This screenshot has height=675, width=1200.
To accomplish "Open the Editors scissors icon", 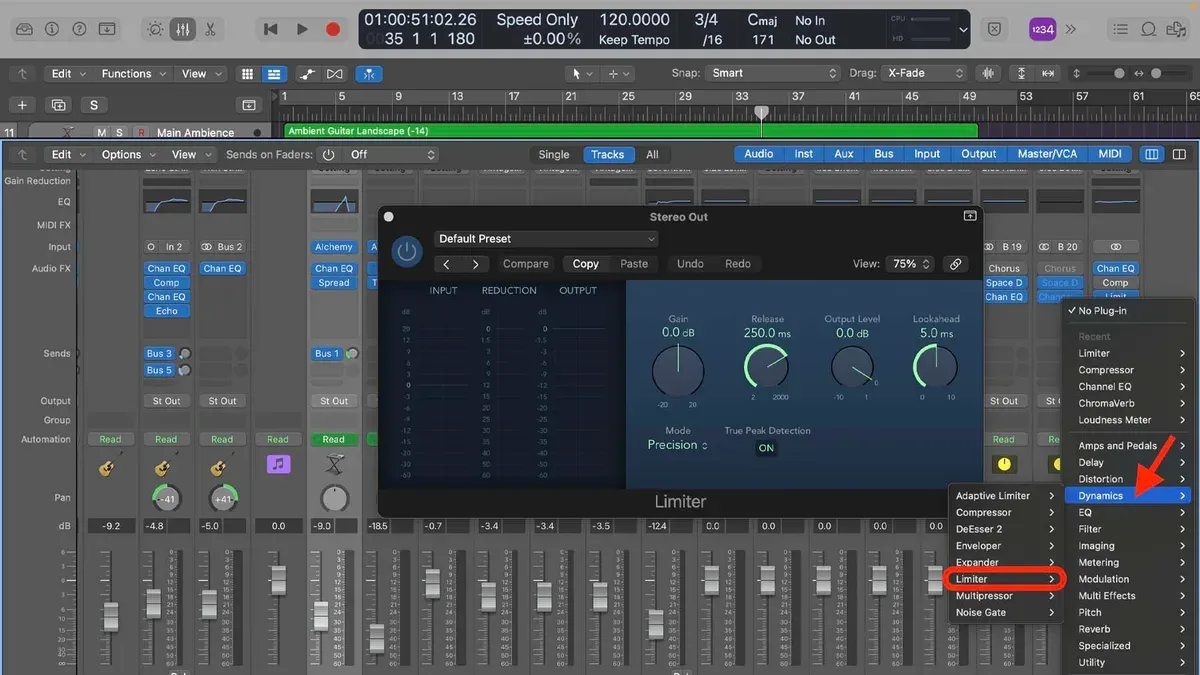I will click(210, 29).
